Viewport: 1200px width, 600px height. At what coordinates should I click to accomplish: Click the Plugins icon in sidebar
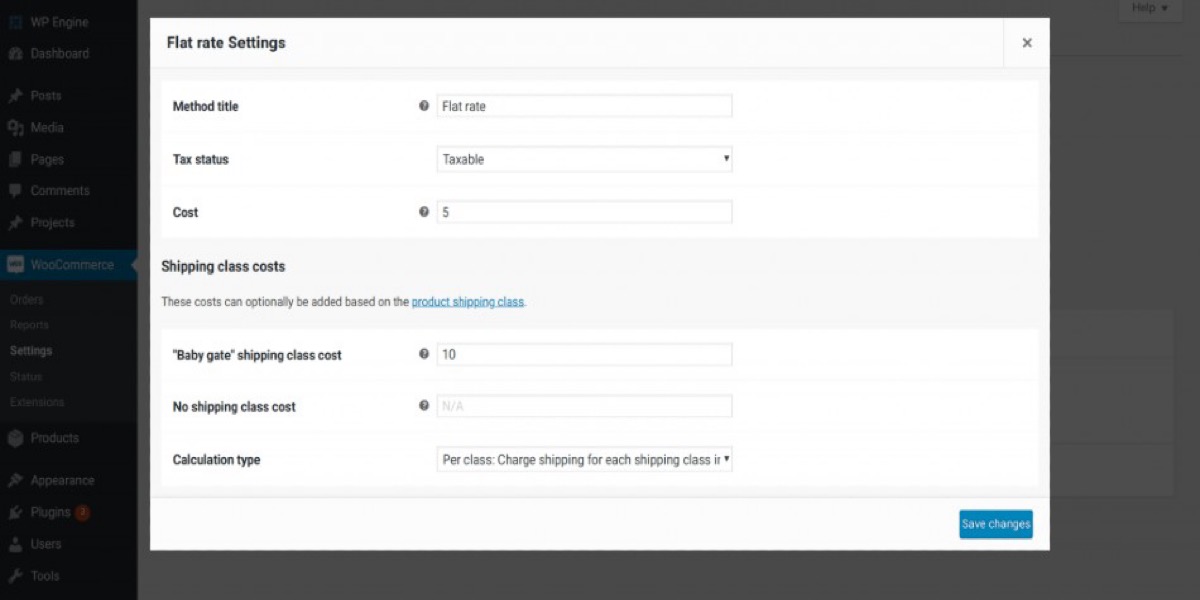(x=15, y=512)
